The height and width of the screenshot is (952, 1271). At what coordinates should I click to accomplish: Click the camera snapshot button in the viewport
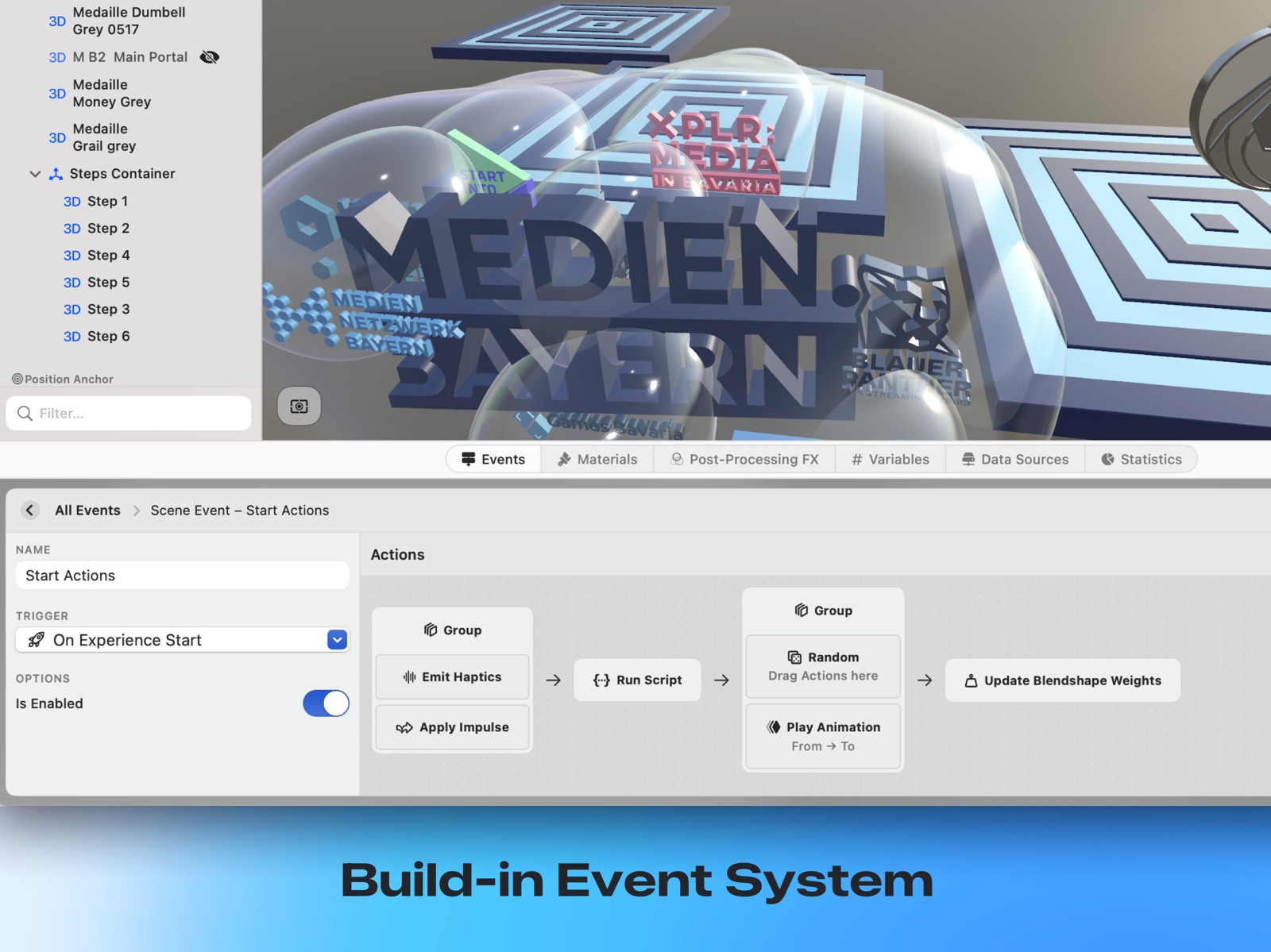(x=299, y=406)
